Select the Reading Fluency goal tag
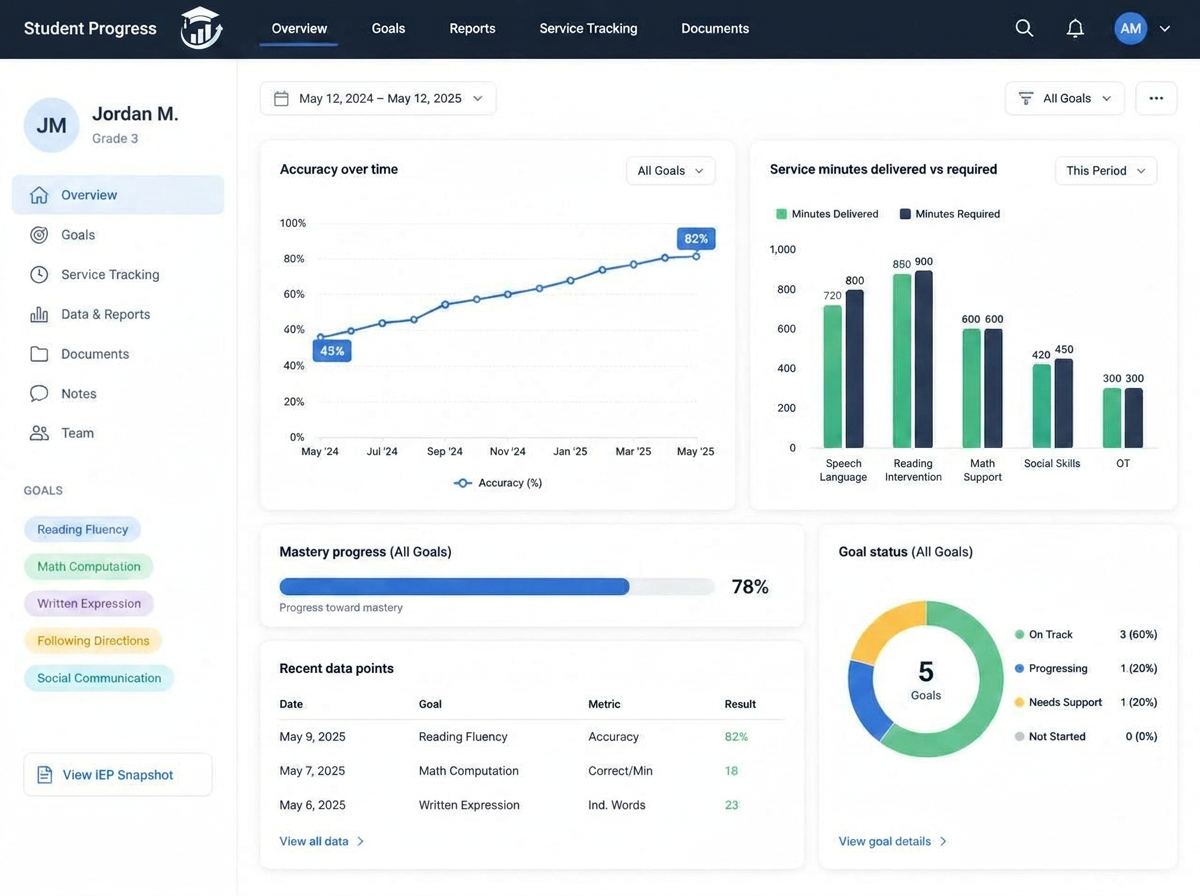The height and width of the screenshot is (896, 1200). [83, 529]
